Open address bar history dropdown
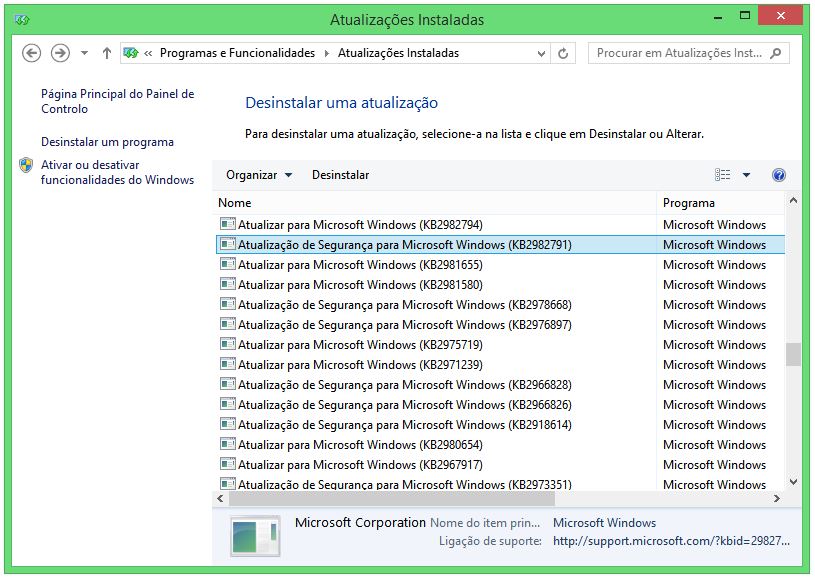This screenshot has width=815, height=578. click(541, 54)
